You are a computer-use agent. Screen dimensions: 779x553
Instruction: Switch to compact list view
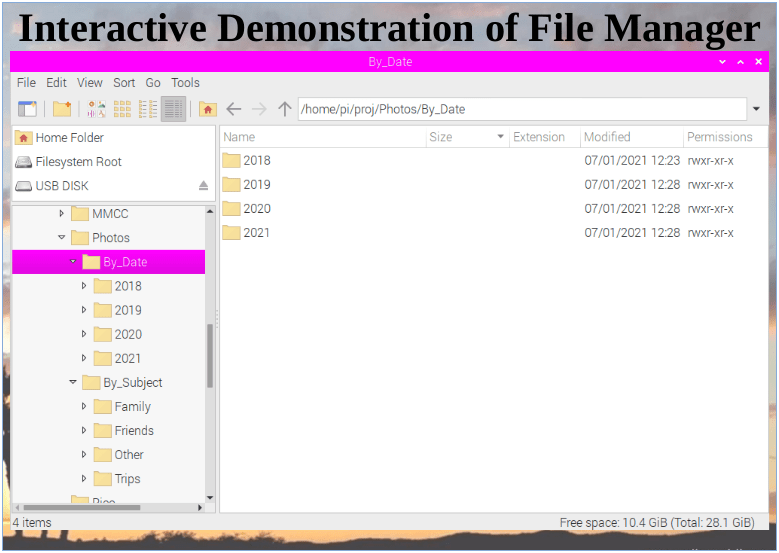tap(148, 109)
